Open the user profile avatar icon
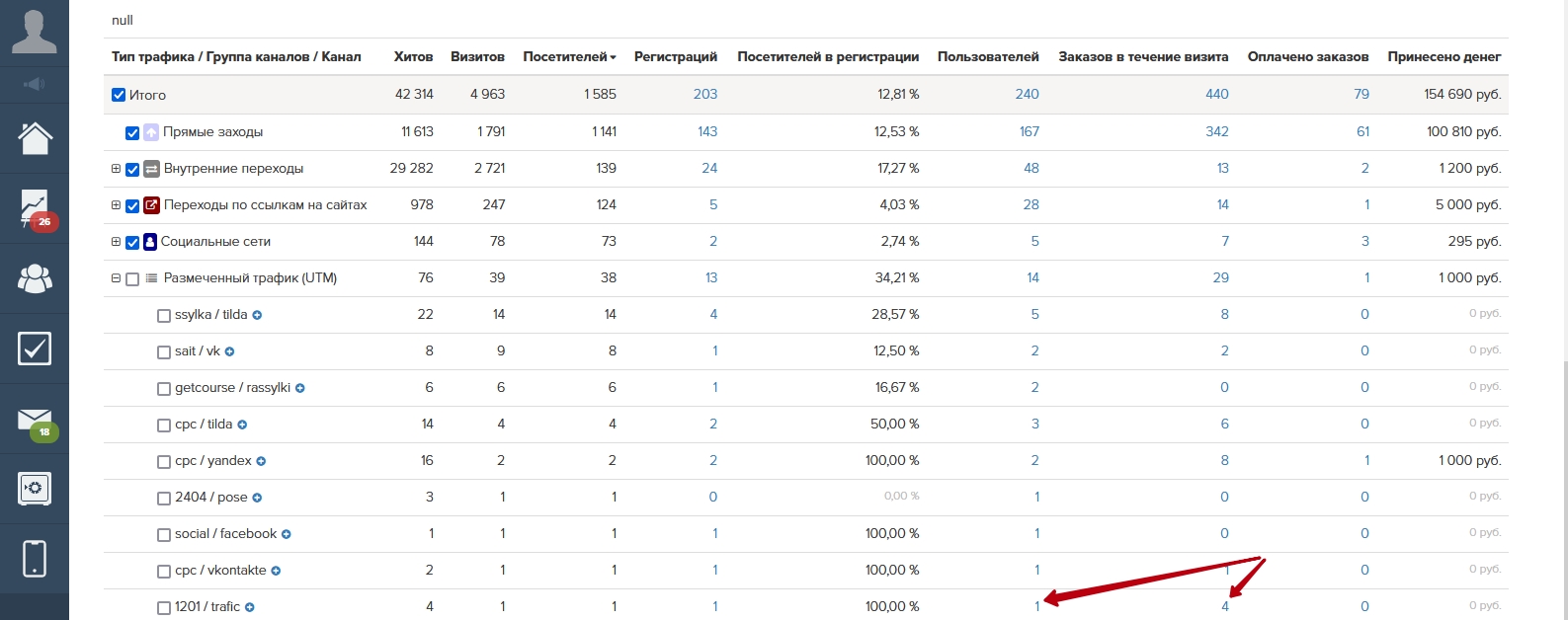Image resolution: width=1568 pixels, height=620 pixels. coord(34,32)
